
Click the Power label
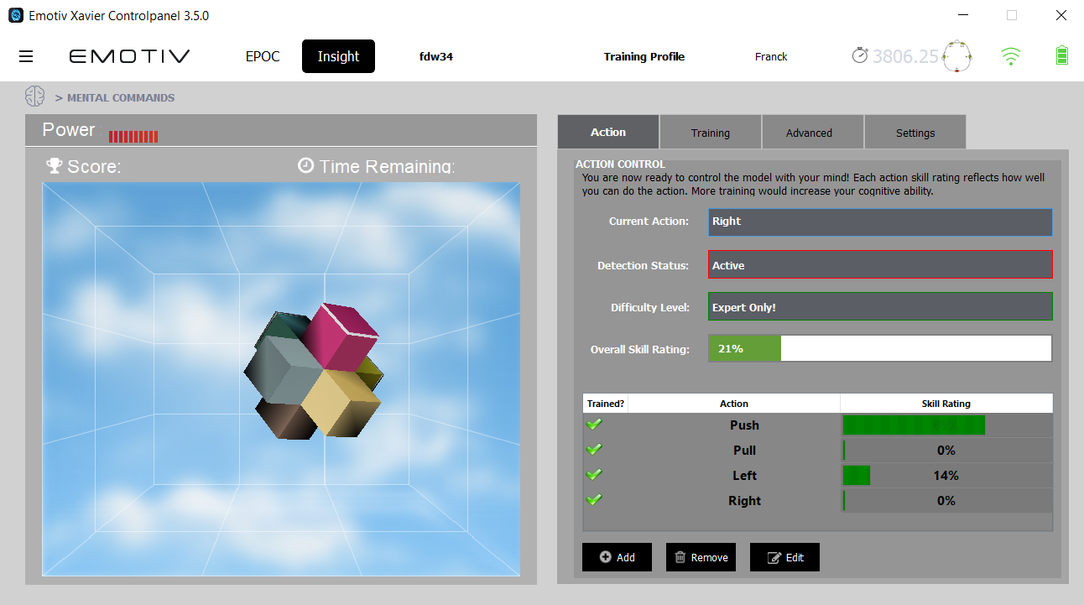[x=68, y=130]
